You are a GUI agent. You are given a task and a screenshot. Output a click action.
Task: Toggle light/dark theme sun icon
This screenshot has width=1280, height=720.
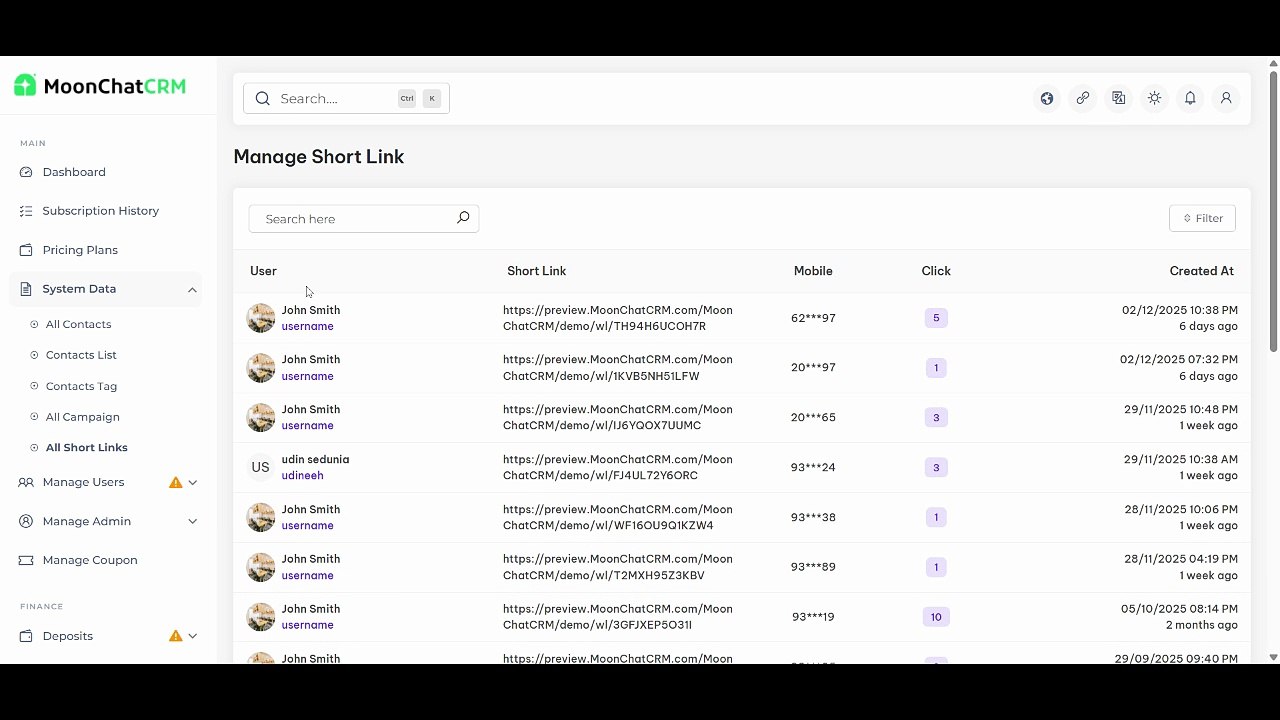(1155, 98)
